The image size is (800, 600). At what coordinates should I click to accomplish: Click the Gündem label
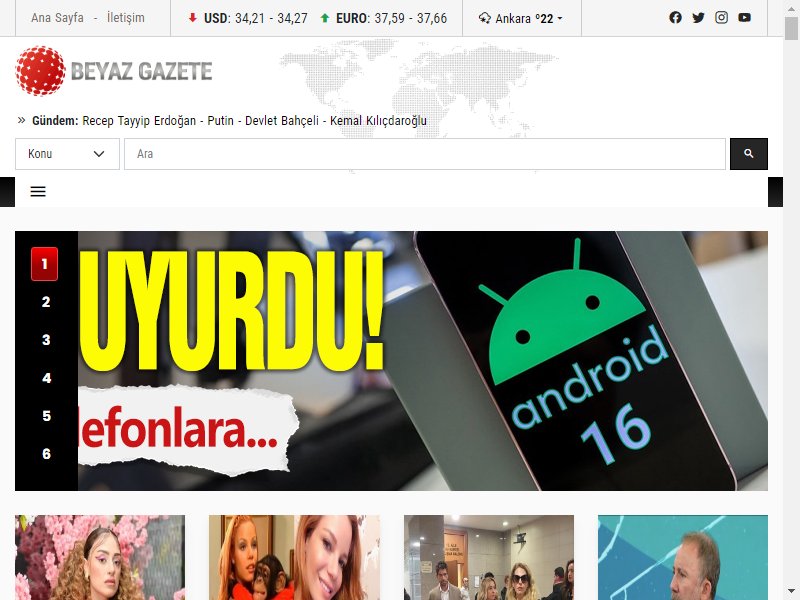point(55,121)
